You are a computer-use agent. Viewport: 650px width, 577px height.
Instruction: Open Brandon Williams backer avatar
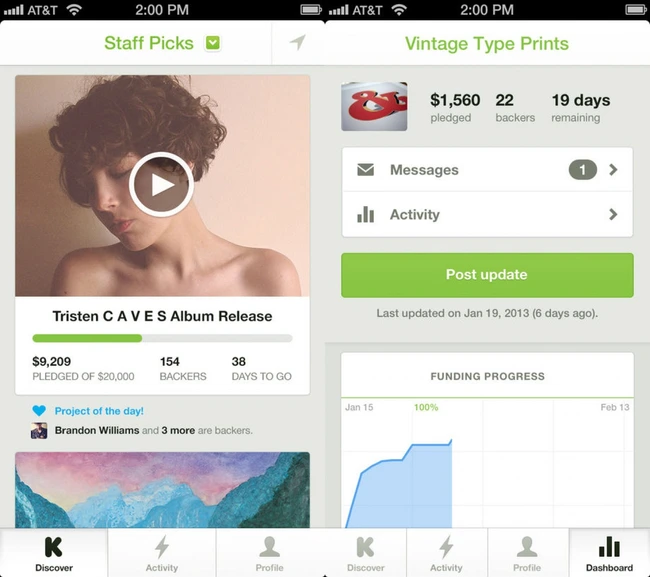(x=39, y=431)
